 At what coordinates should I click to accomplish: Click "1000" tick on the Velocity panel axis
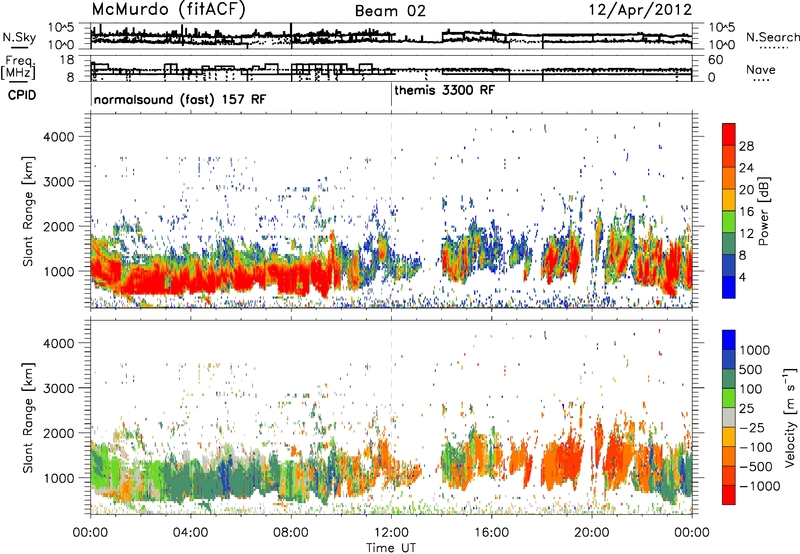59,478
